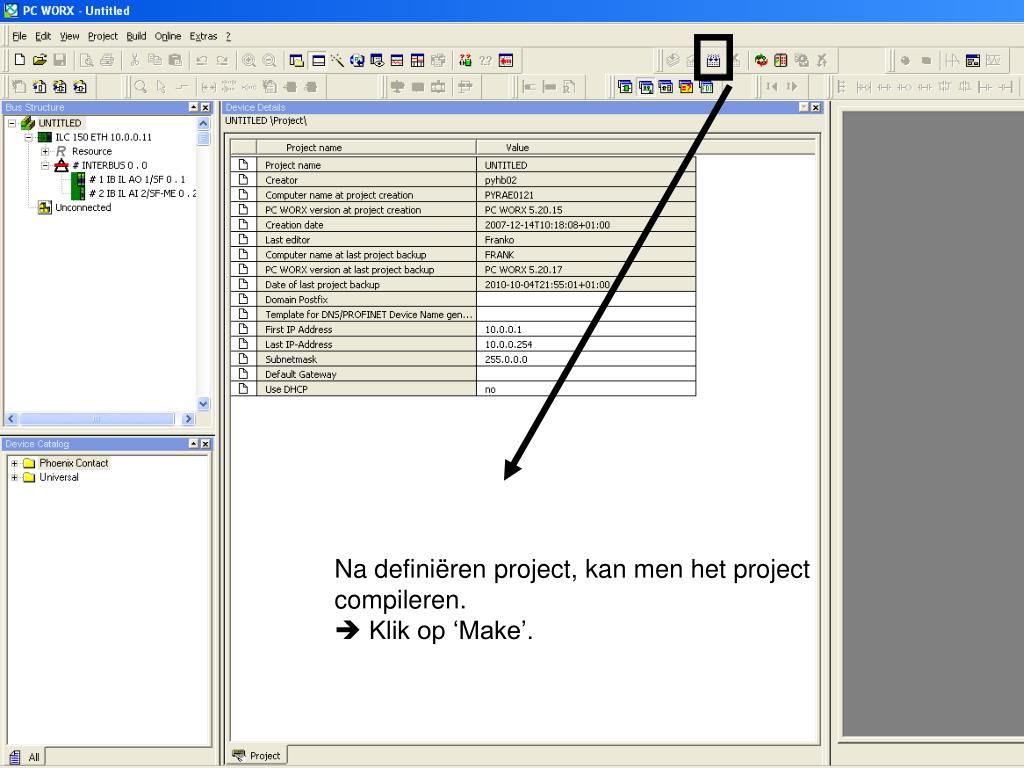
Task: Close the Device Details panel
Action: coord(816,107)
